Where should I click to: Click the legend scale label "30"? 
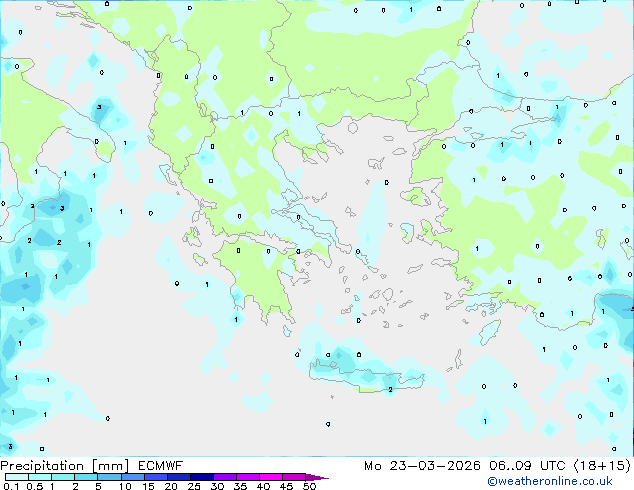tap(217, 486)
